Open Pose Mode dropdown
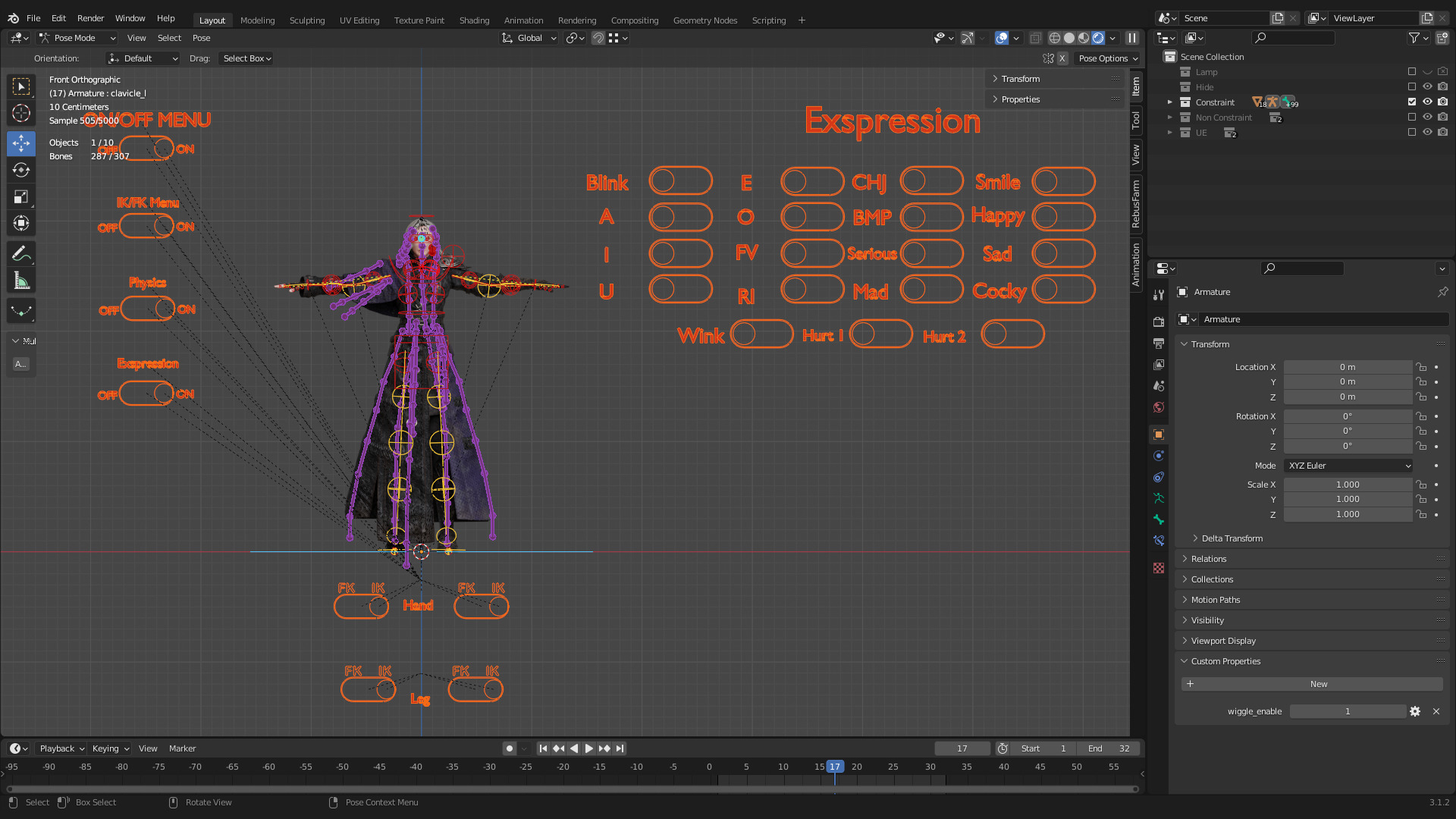1456x819 pixels. point(77,38)
